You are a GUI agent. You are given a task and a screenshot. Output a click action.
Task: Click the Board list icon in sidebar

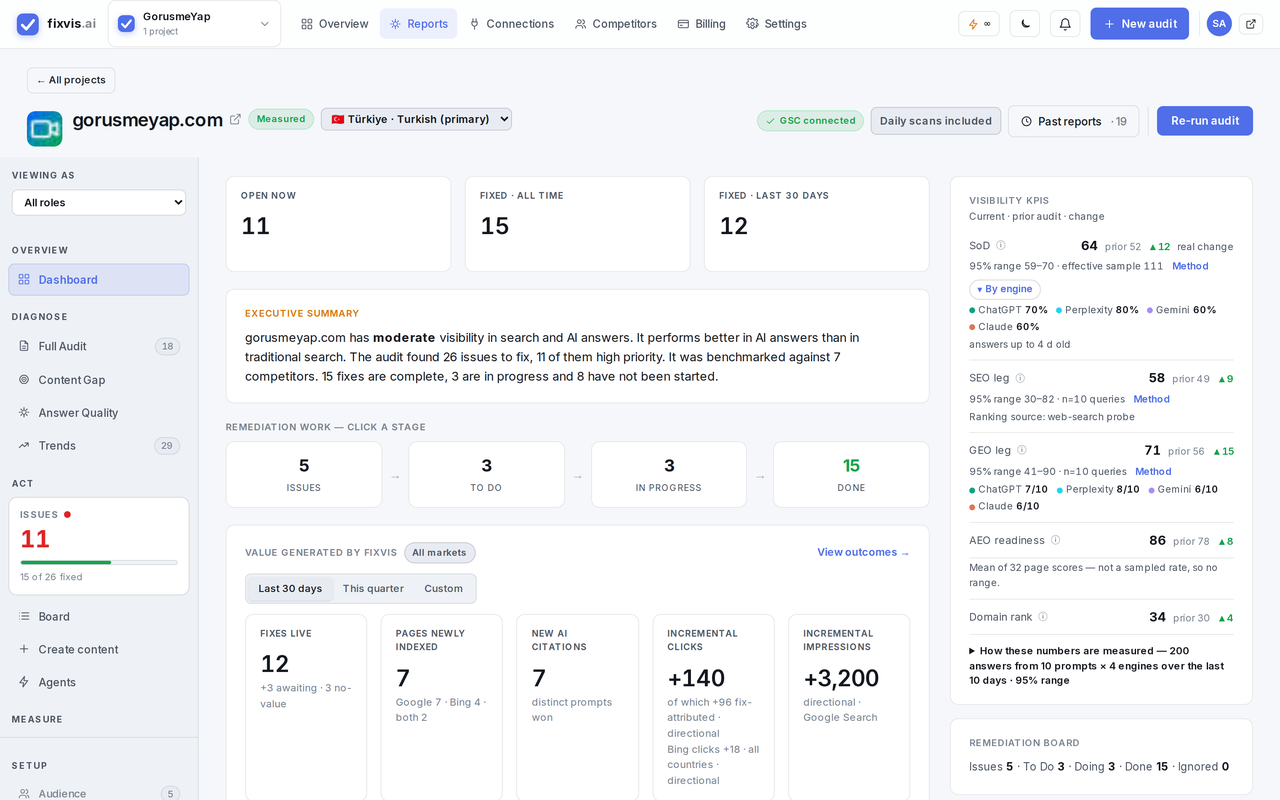click(x=24, y=617)
